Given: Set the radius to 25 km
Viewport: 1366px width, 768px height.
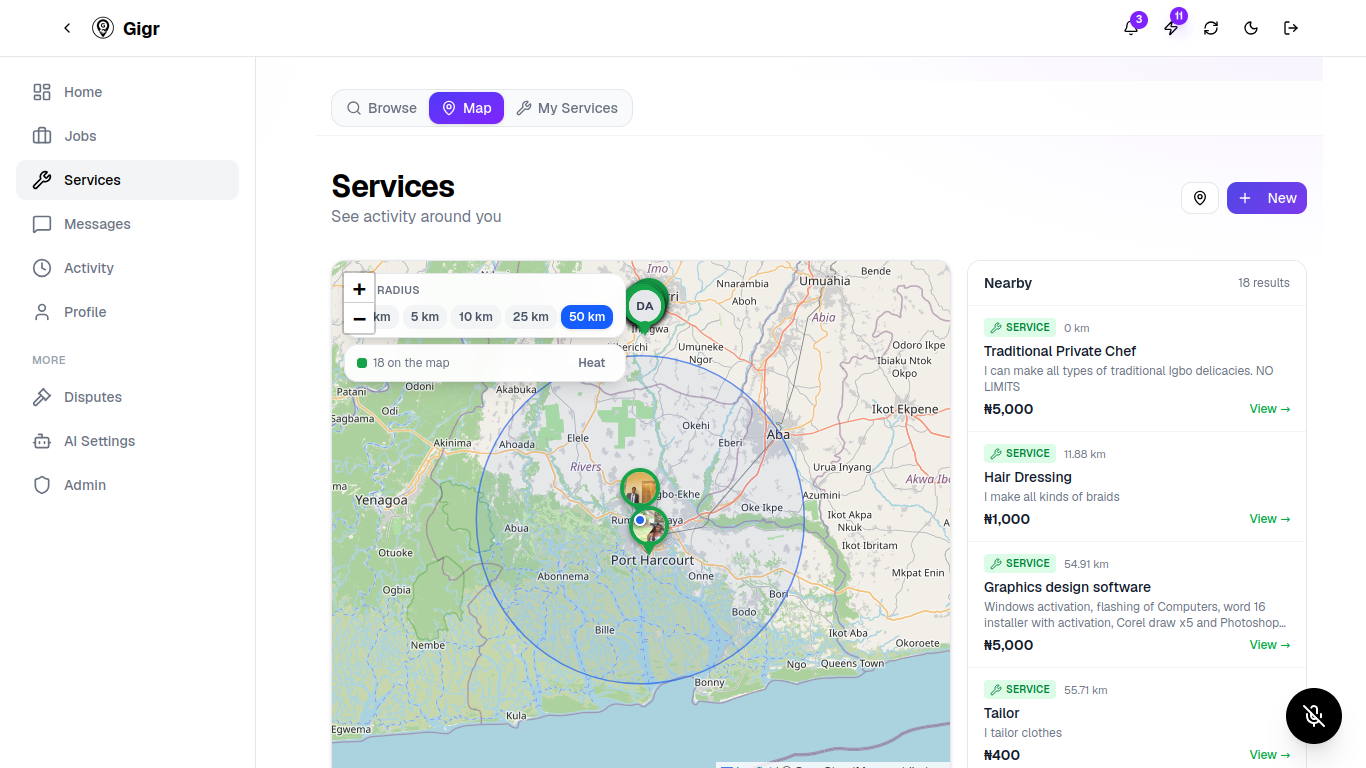Looking at the screenshot, I should click(x=531, y=317).
